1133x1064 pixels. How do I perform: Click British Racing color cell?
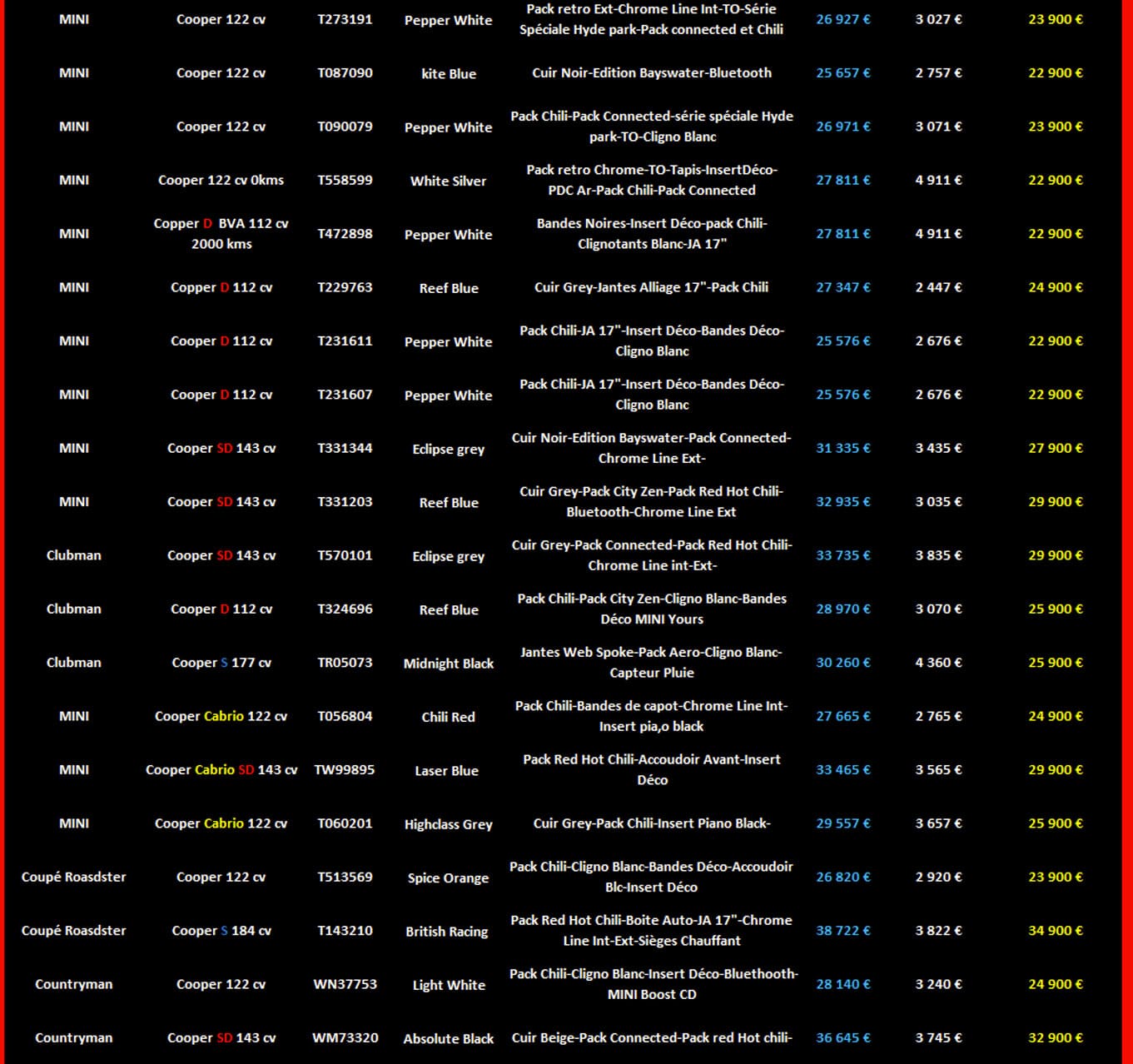click(x=447, y=932)
